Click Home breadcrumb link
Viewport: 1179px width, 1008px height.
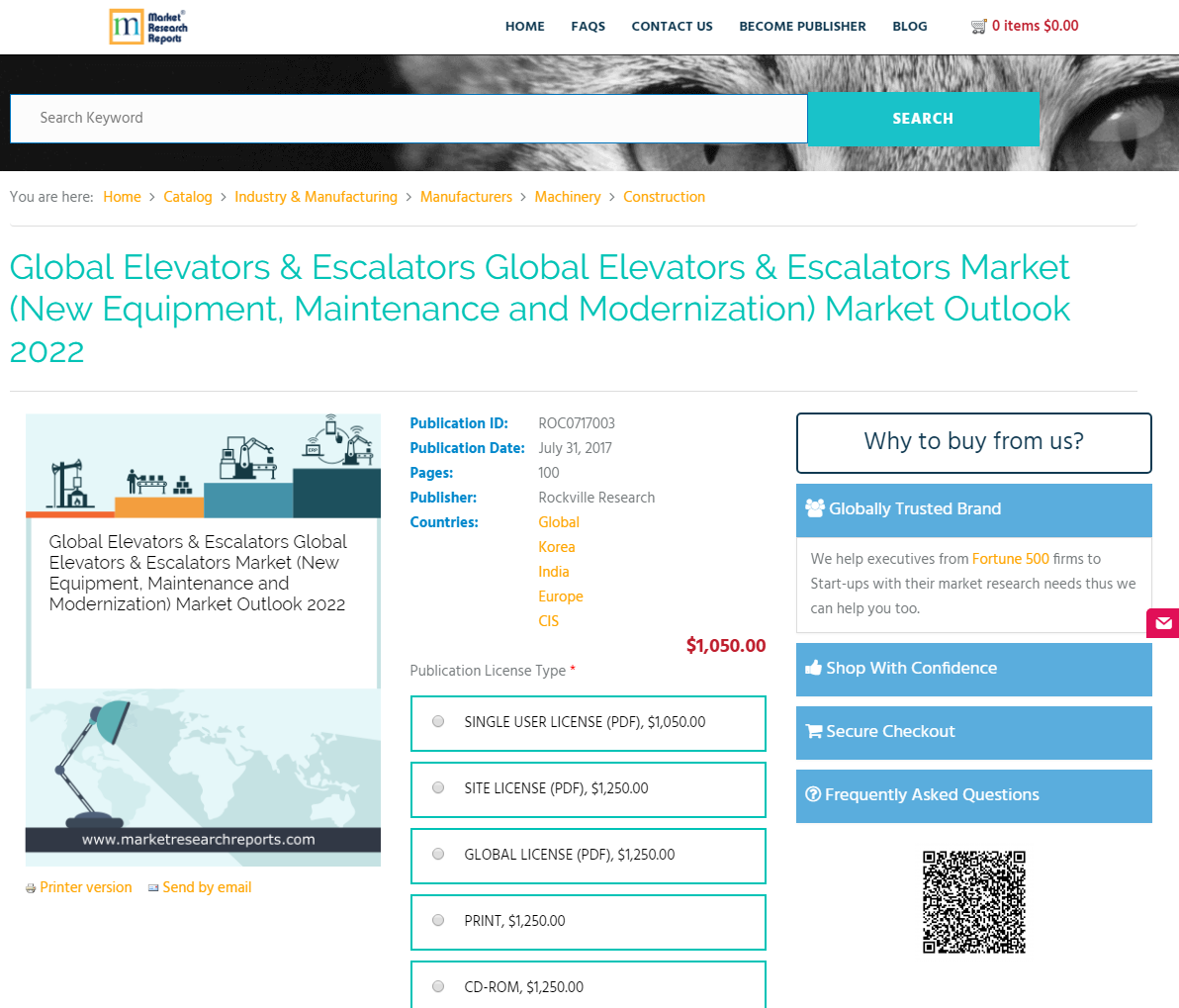pyautogui.click(x=122, y=196)
